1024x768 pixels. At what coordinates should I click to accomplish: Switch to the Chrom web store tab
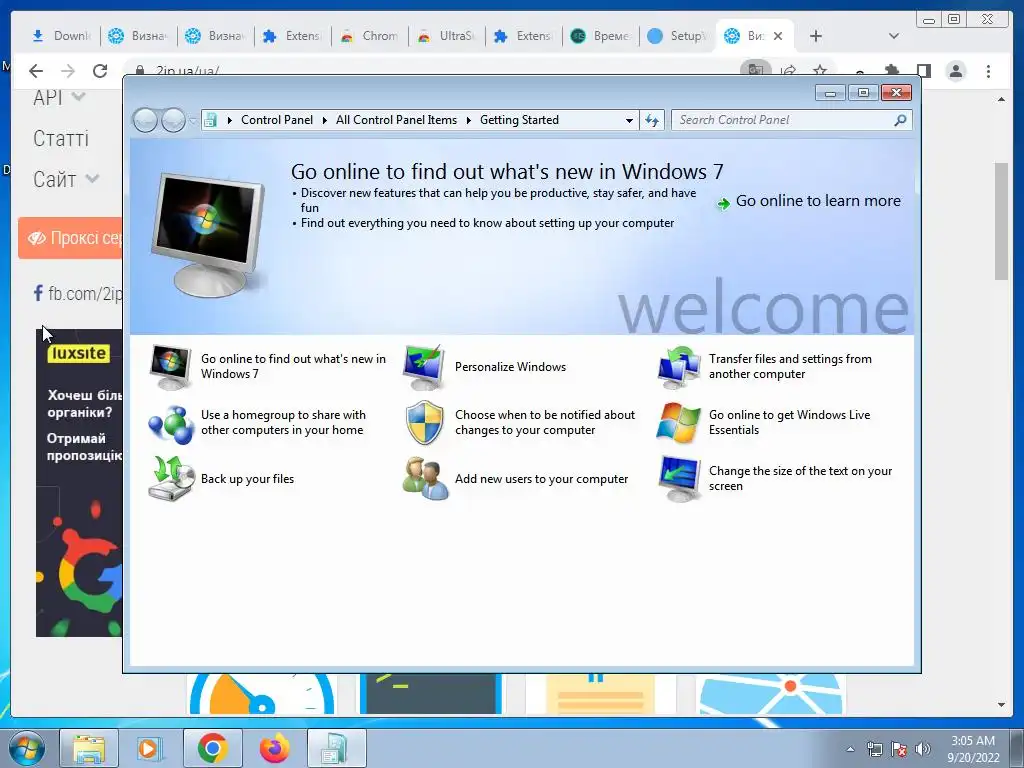[x=370, y=36]
